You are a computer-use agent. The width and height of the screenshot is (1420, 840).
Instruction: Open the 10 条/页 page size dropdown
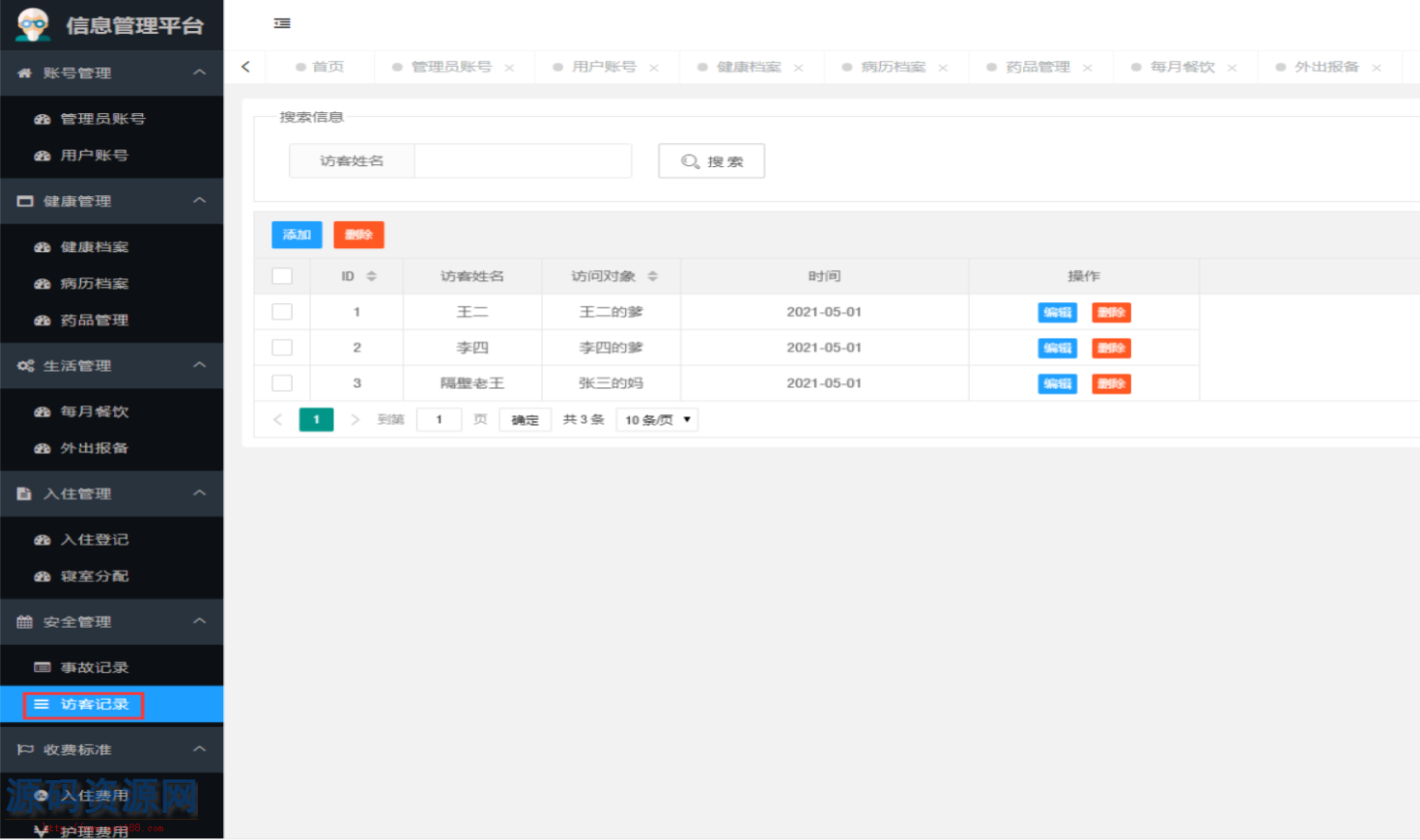click(657, 420)
